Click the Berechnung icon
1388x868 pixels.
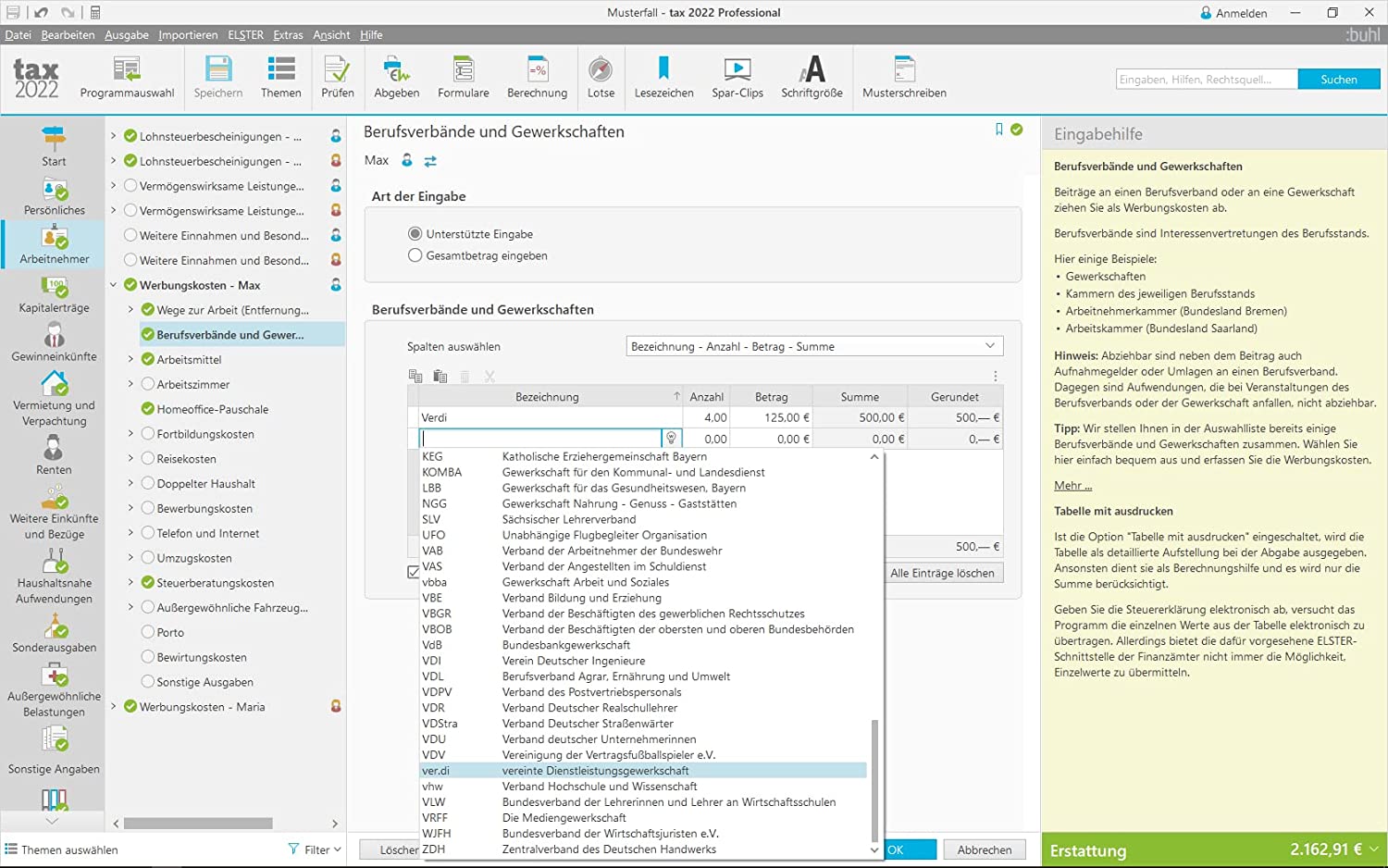pyautogui.click(x=537, y=76)
